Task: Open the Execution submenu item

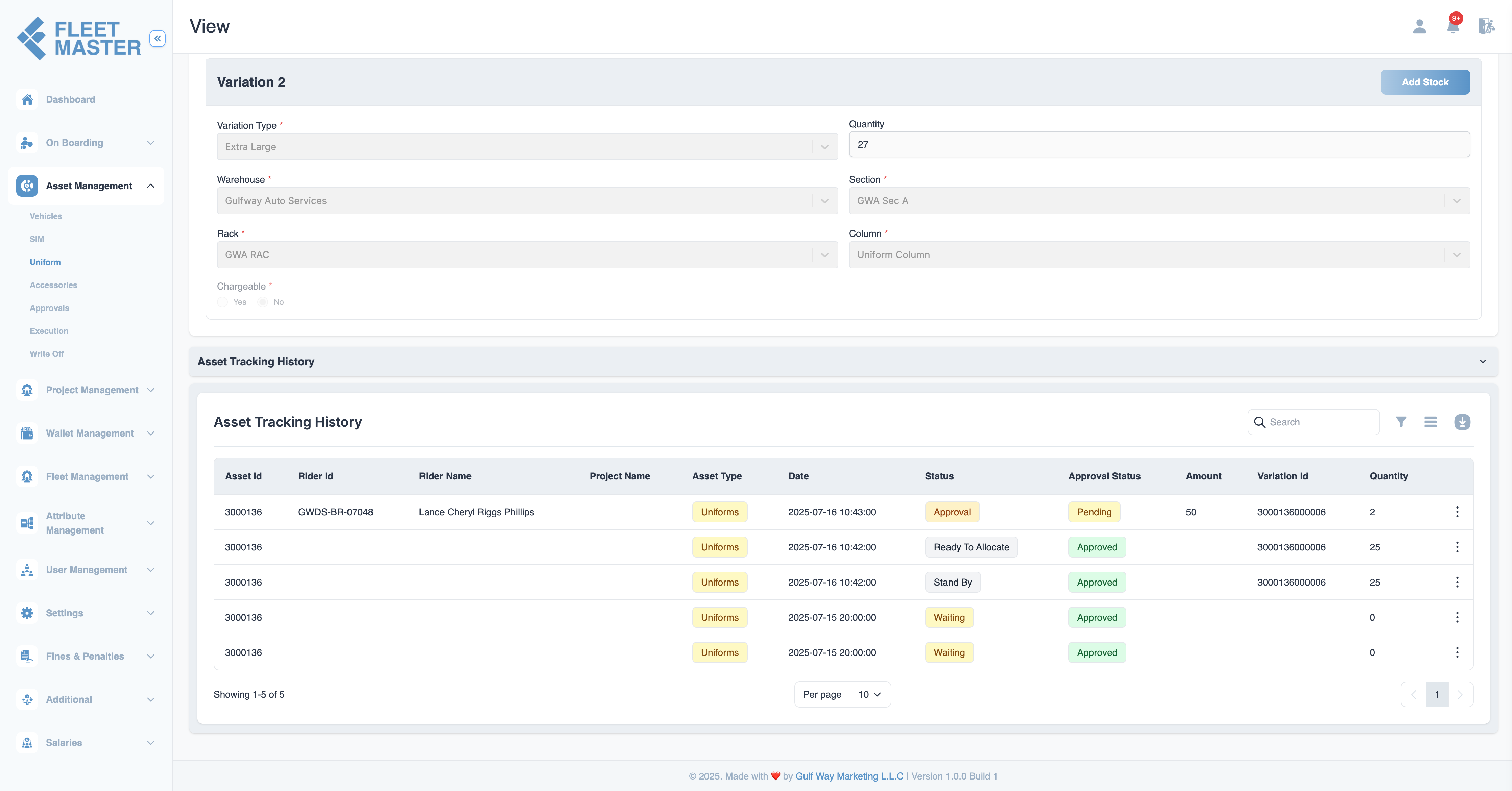Action: pyautogui.click(x=49, y=331)
